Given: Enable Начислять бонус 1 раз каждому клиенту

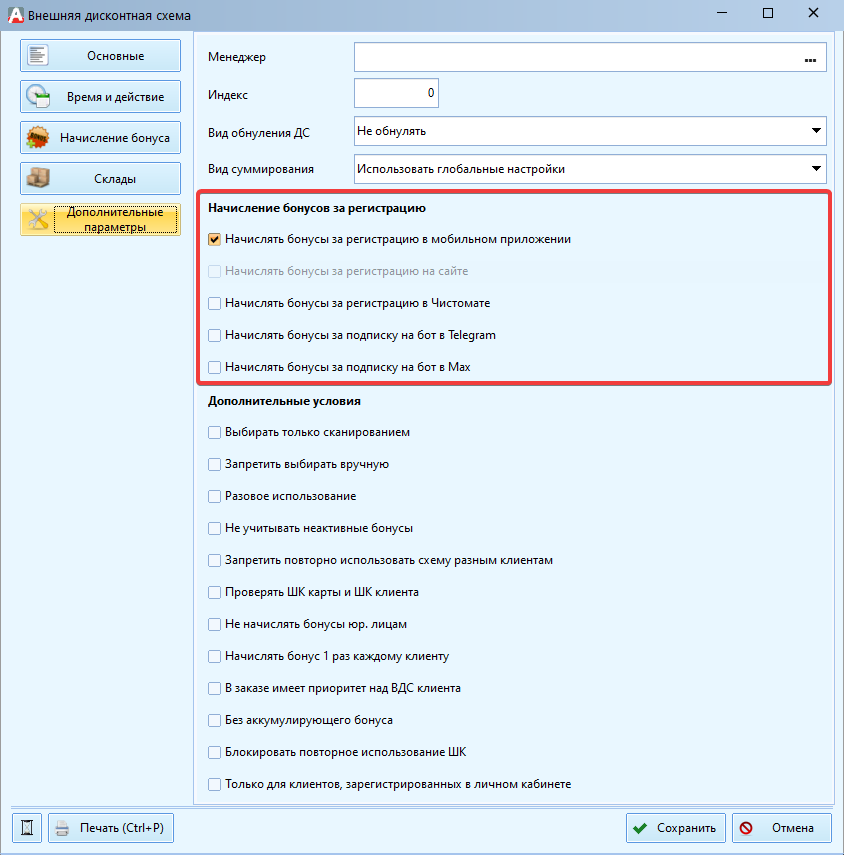Looking at the screenshot, I should 214,656.
